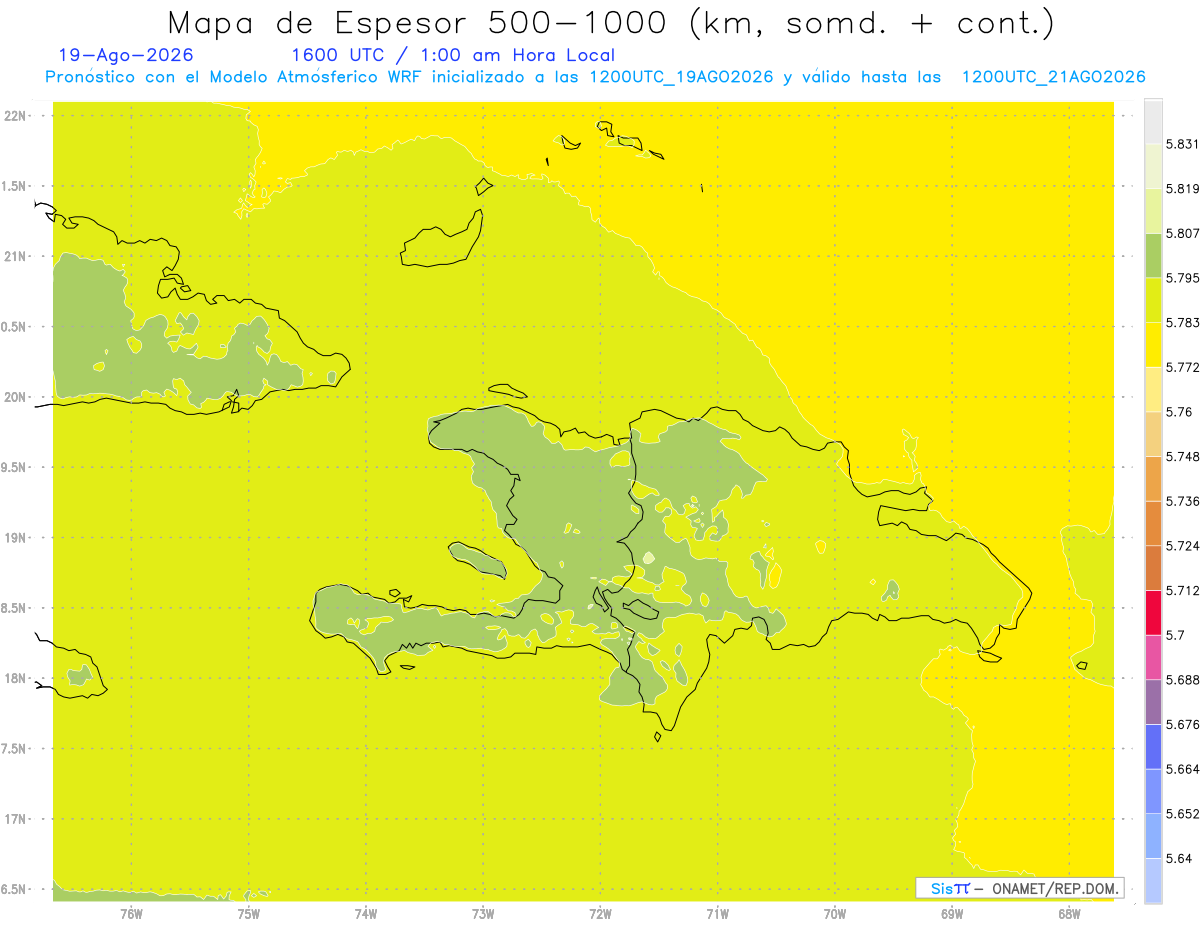Click the bright yellow legend swatch above 5.772
The width and height of the screenshot is (1200, 927).
(1153, 344)
